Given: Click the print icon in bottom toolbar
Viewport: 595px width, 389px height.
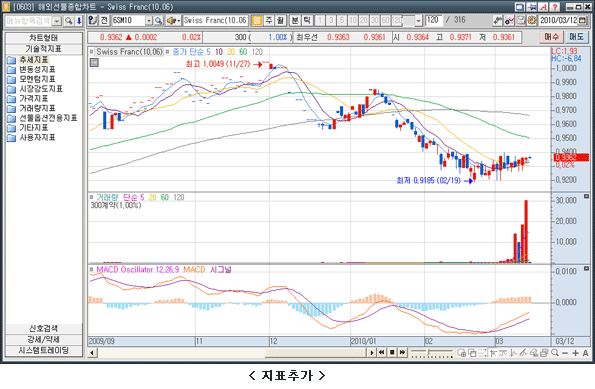Looking at the screenshot, I should point(544,353).
